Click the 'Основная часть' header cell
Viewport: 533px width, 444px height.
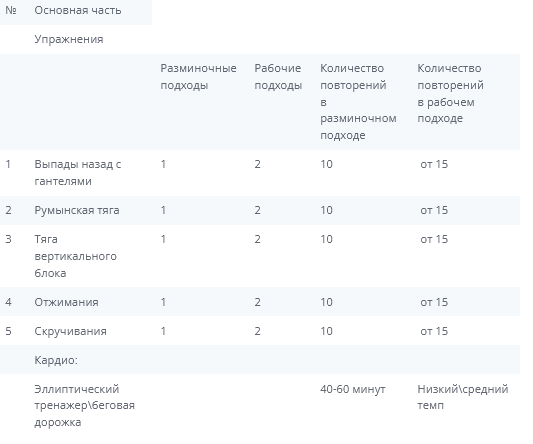[78, 10]
